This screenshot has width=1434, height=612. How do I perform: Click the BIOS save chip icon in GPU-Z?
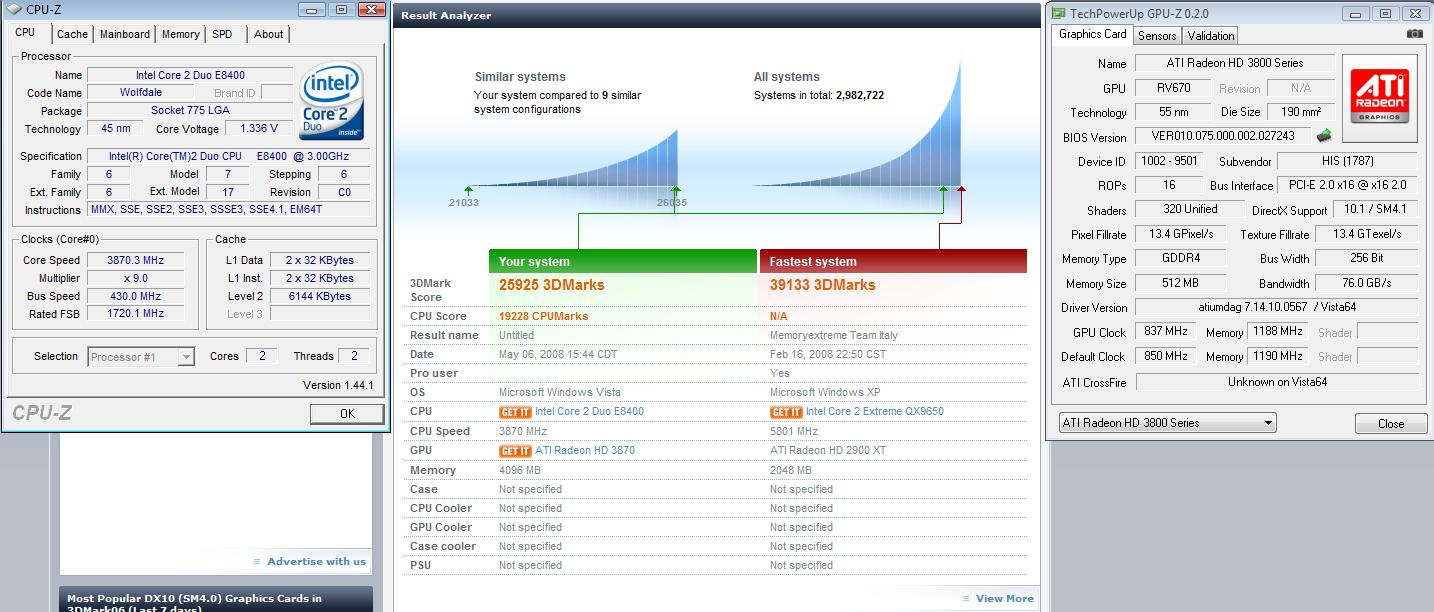1324,136
